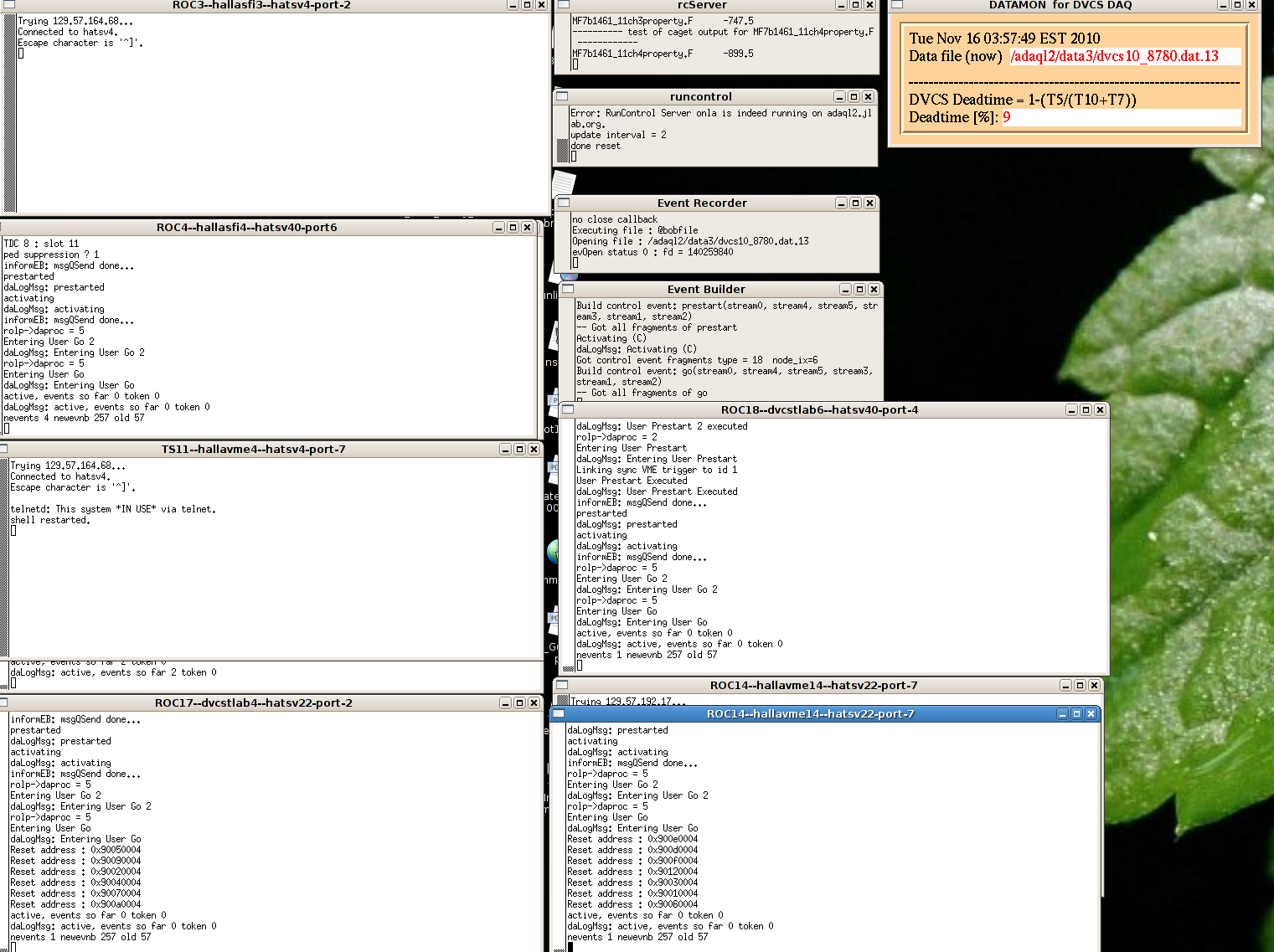Open window menu icon of DATAMON window
The height and width of the screenshot is (952, 1274).
(x=897, y=5)
